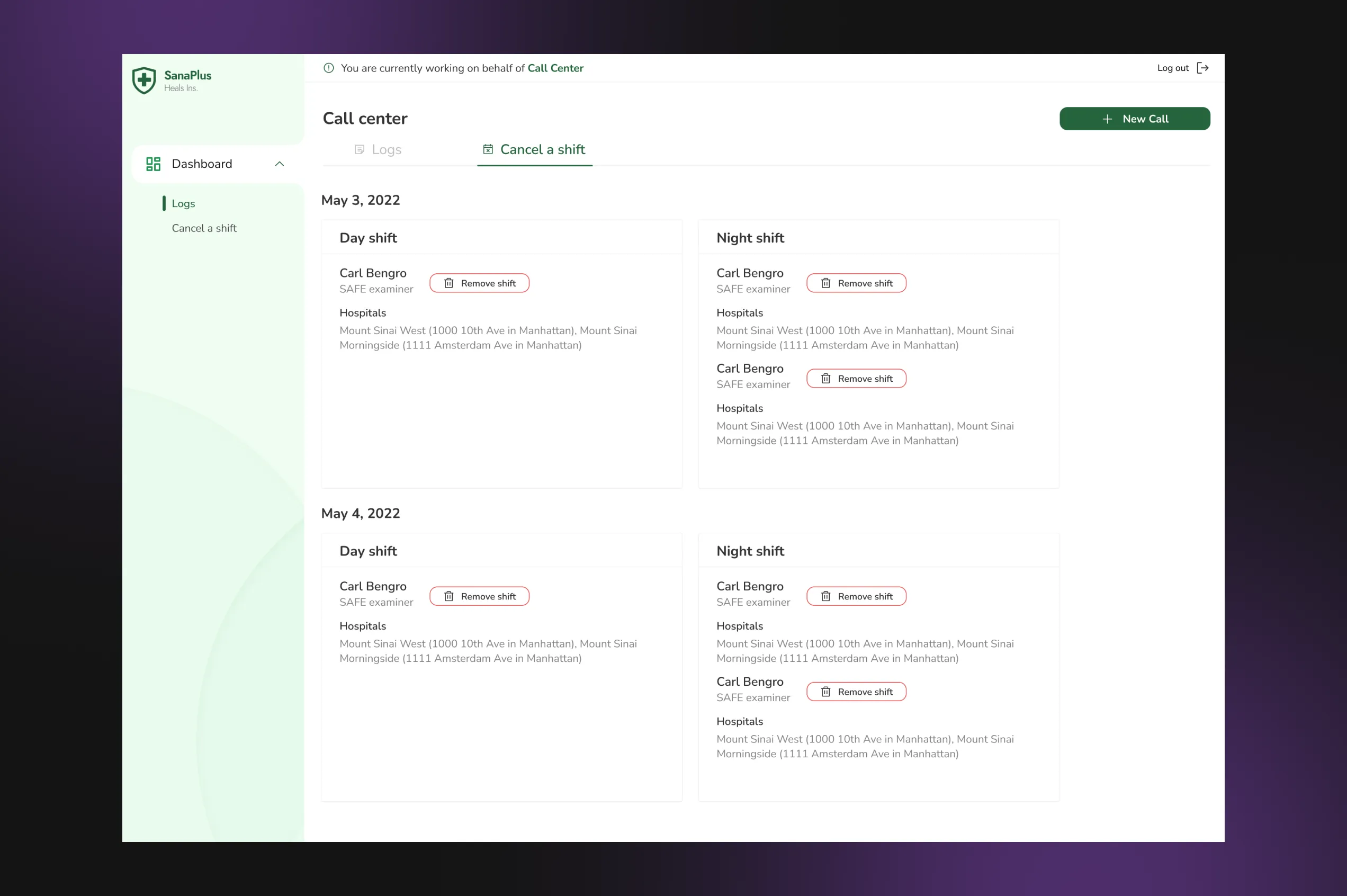Click the calendar icon on Cancel a shift tab
The height and width of the screenshot is (896, 1347).
pos(488,150)
